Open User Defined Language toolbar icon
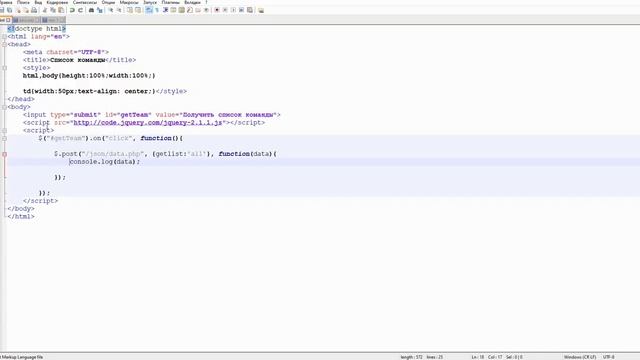This screenshot has width=640, height=360. coord(173,10)
